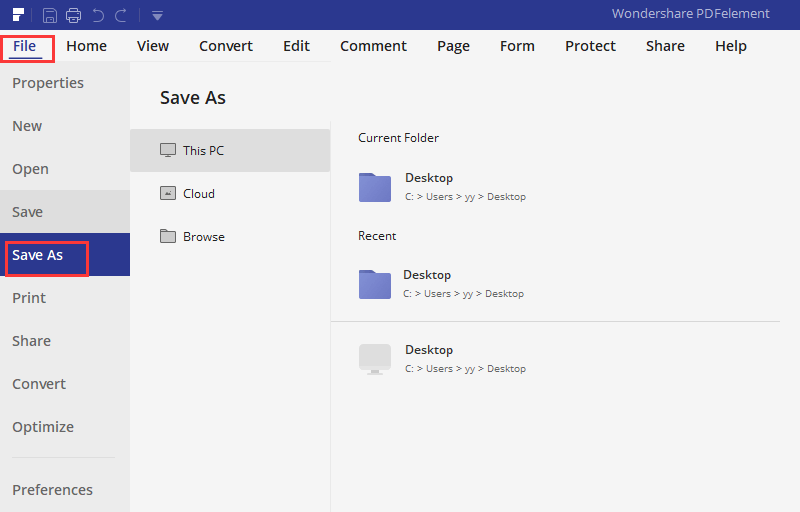The image size is (800, 512).
Task: Select Optimize in the File menu
Action: click(43, 427)
